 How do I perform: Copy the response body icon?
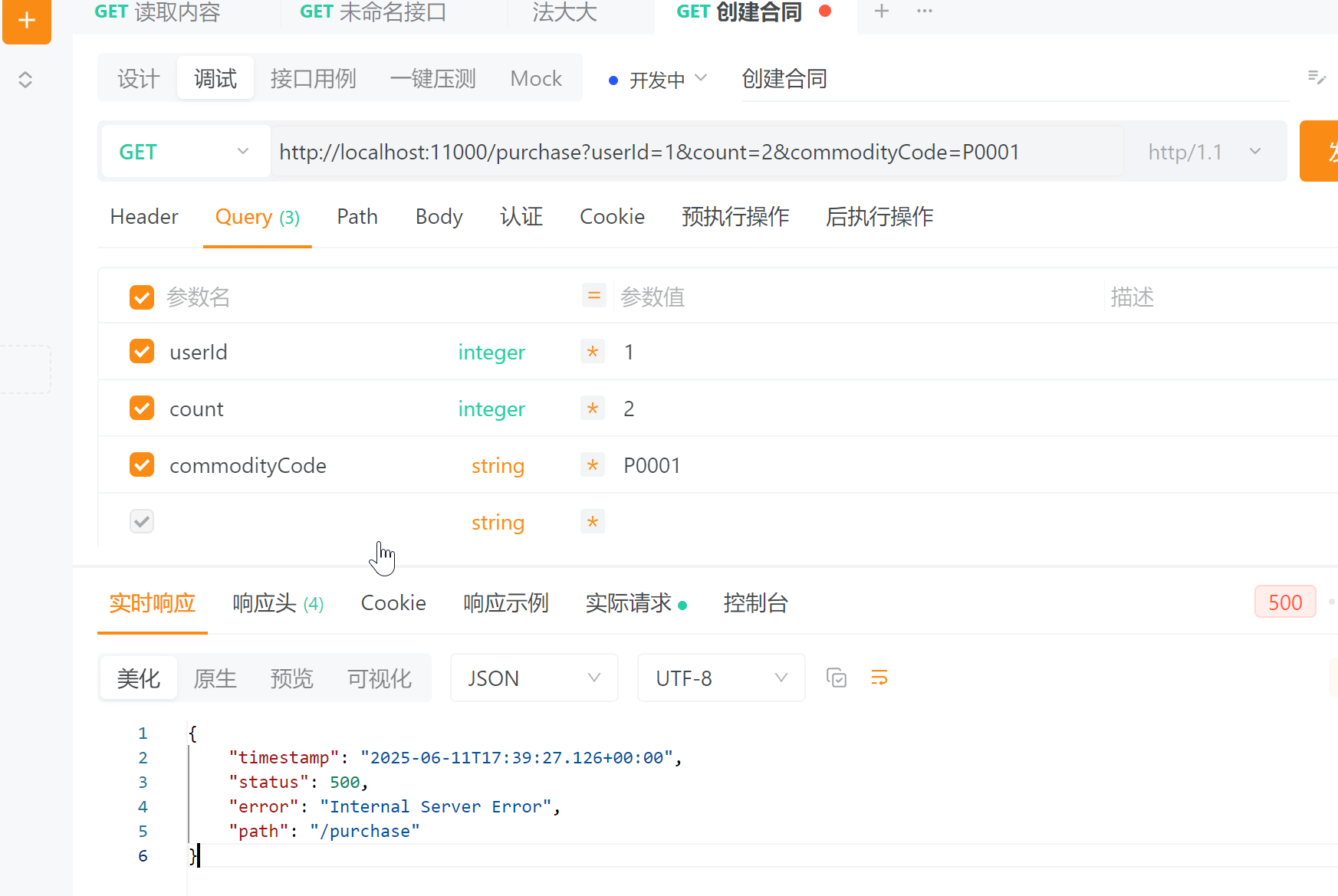(x=837, y=678)
